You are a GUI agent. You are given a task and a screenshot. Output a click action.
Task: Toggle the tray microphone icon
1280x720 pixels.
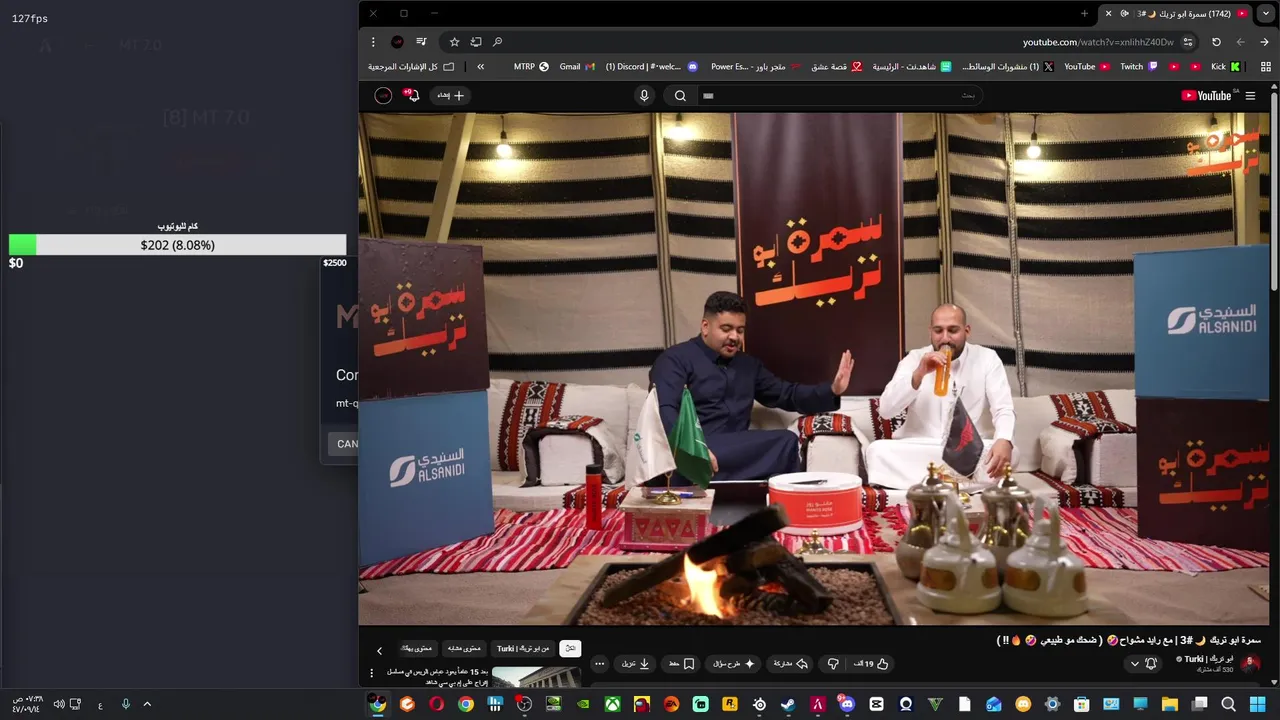click(x=126, y=704)
